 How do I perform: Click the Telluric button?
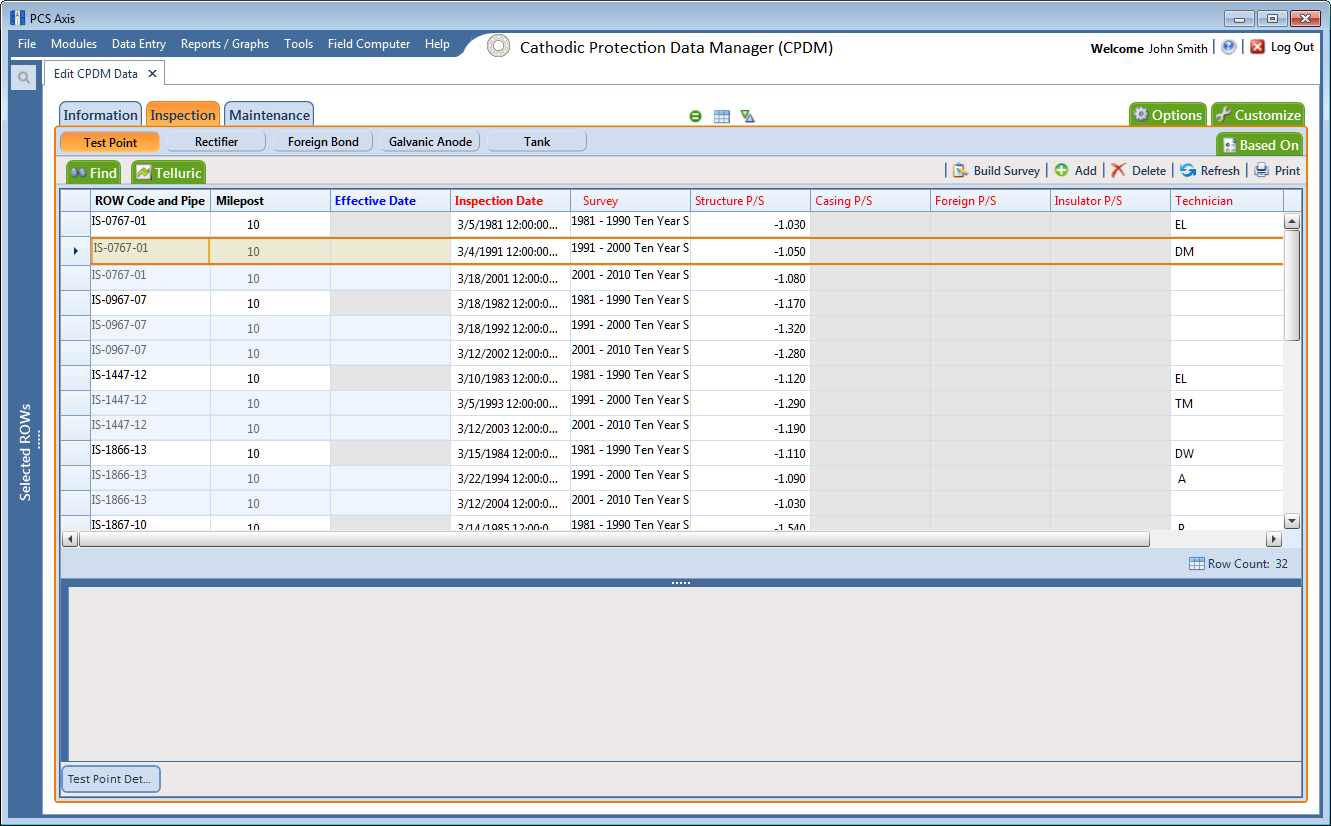click(168, 172)
